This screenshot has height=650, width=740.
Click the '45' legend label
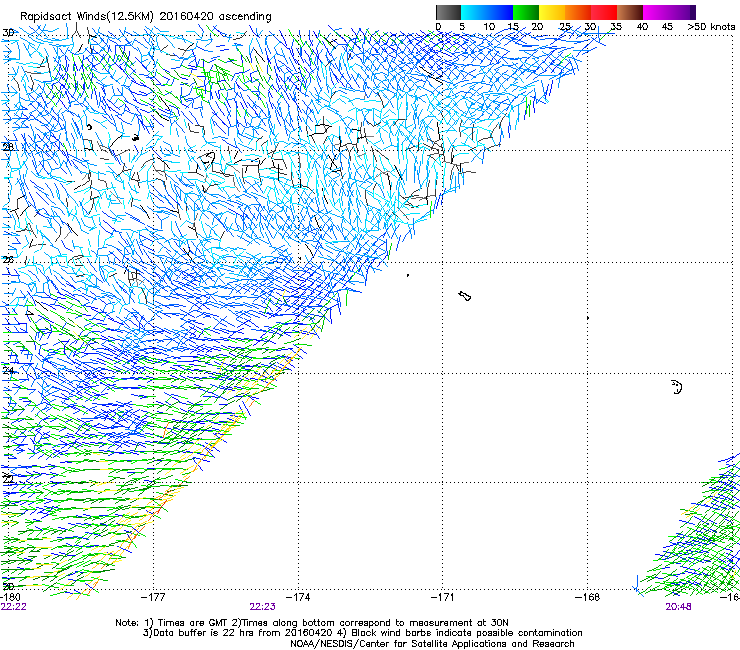coord(667,27)
